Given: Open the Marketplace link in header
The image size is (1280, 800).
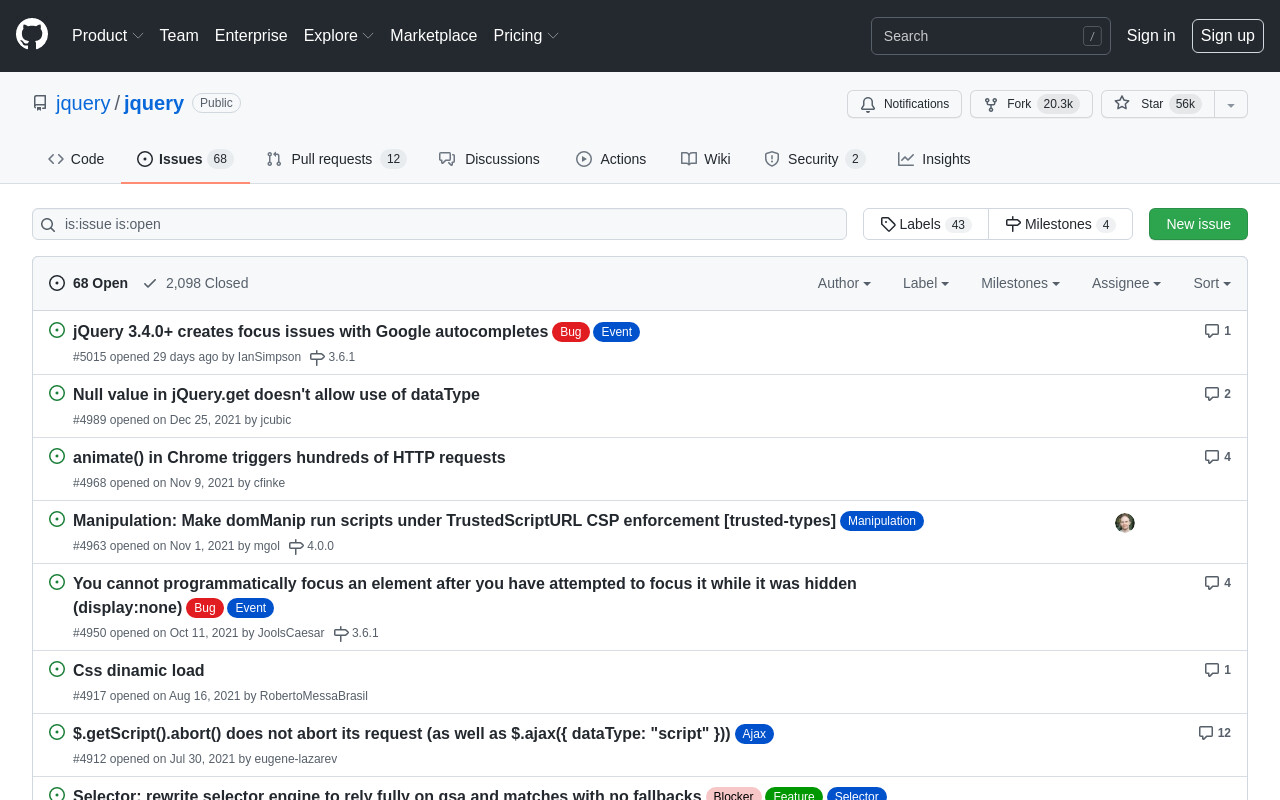Looking at the screenshot, I should 433,36.
